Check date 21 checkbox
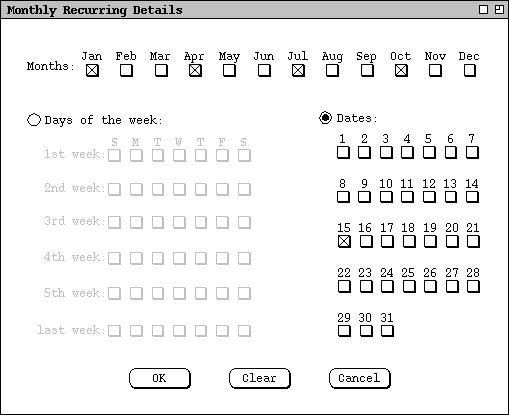Screen dimensions: 509x415 (x=473, y=241)
